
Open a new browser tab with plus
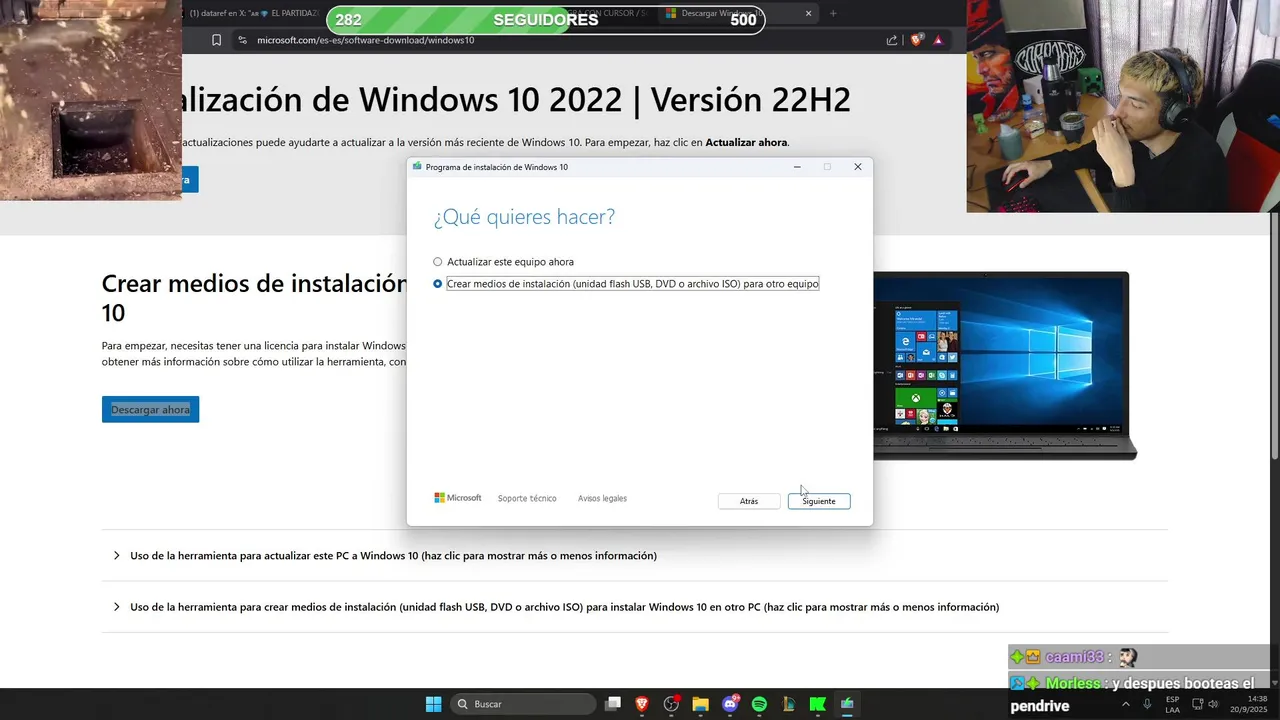point(833,13)
